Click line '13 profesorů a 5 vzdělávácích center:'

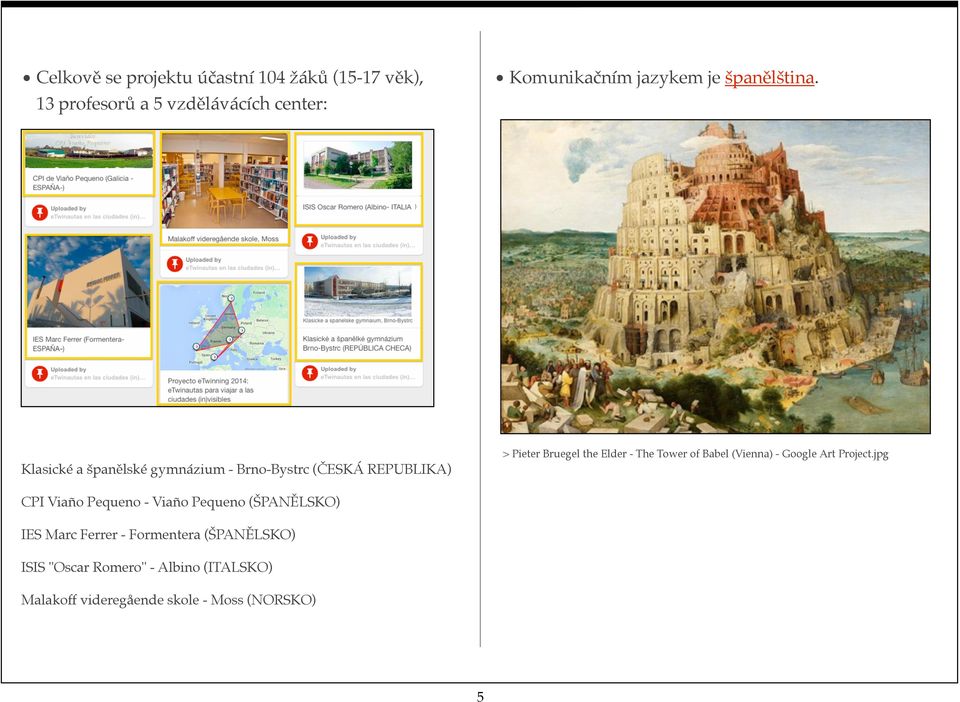click(182, 104)
